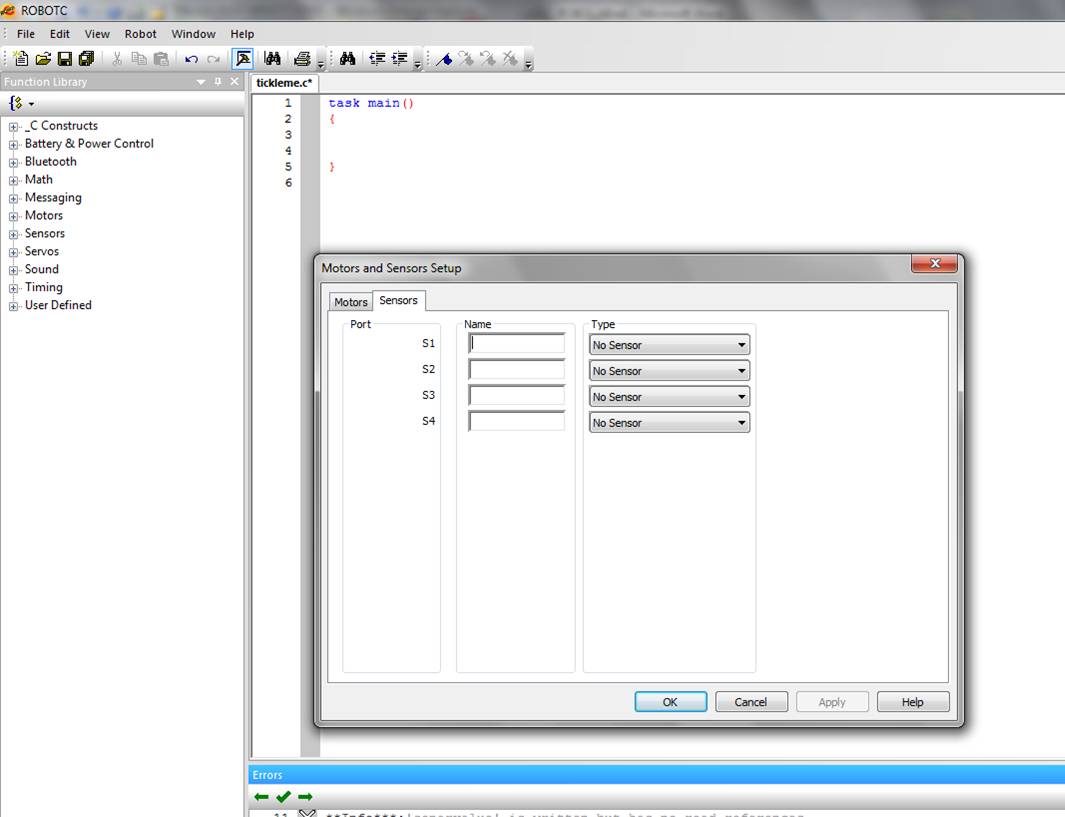Go to previous error with left green arrow
The width and height of the screenshot is (1065, 817).
pos(261,797)
